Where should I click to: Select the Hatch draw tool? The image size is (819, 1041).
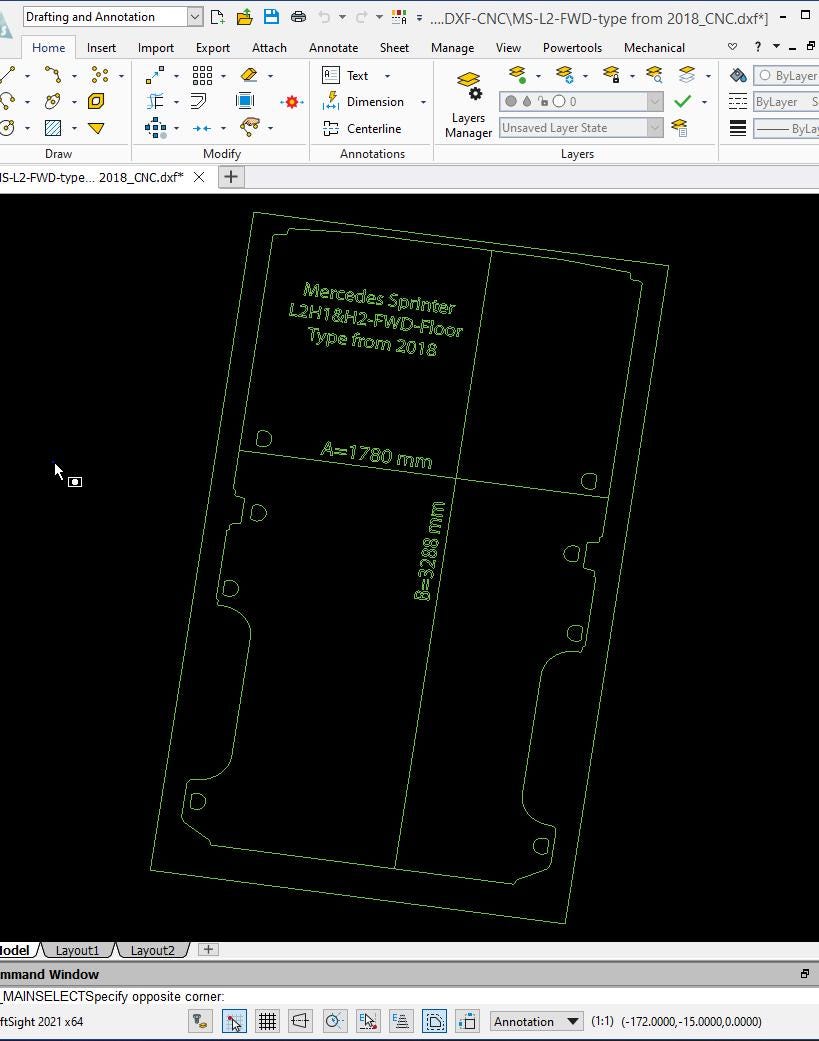click(x=52, y=127)
